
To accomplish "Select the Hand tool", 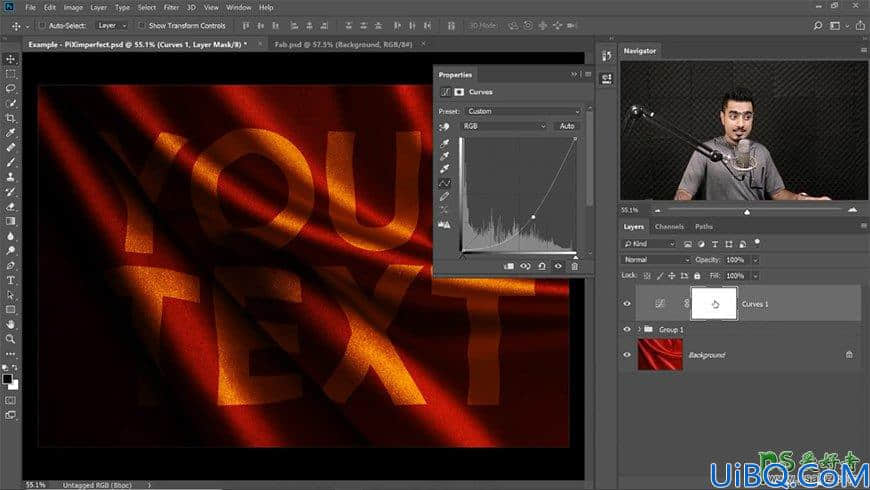I will click(11, 324).
